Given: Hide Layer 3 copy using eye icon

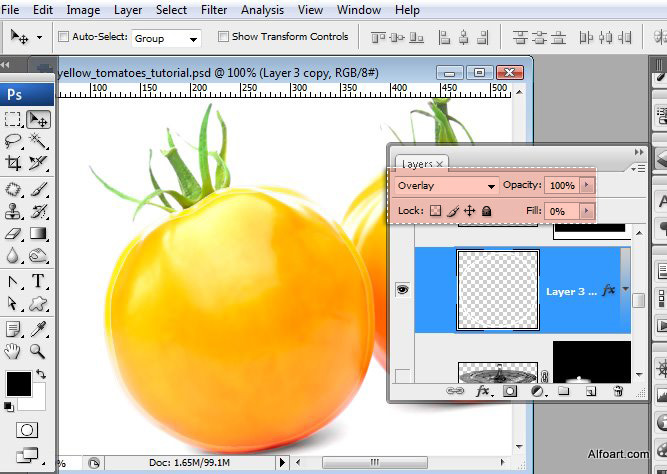Looking at the screenshot, I should click(x=402, y=290).
